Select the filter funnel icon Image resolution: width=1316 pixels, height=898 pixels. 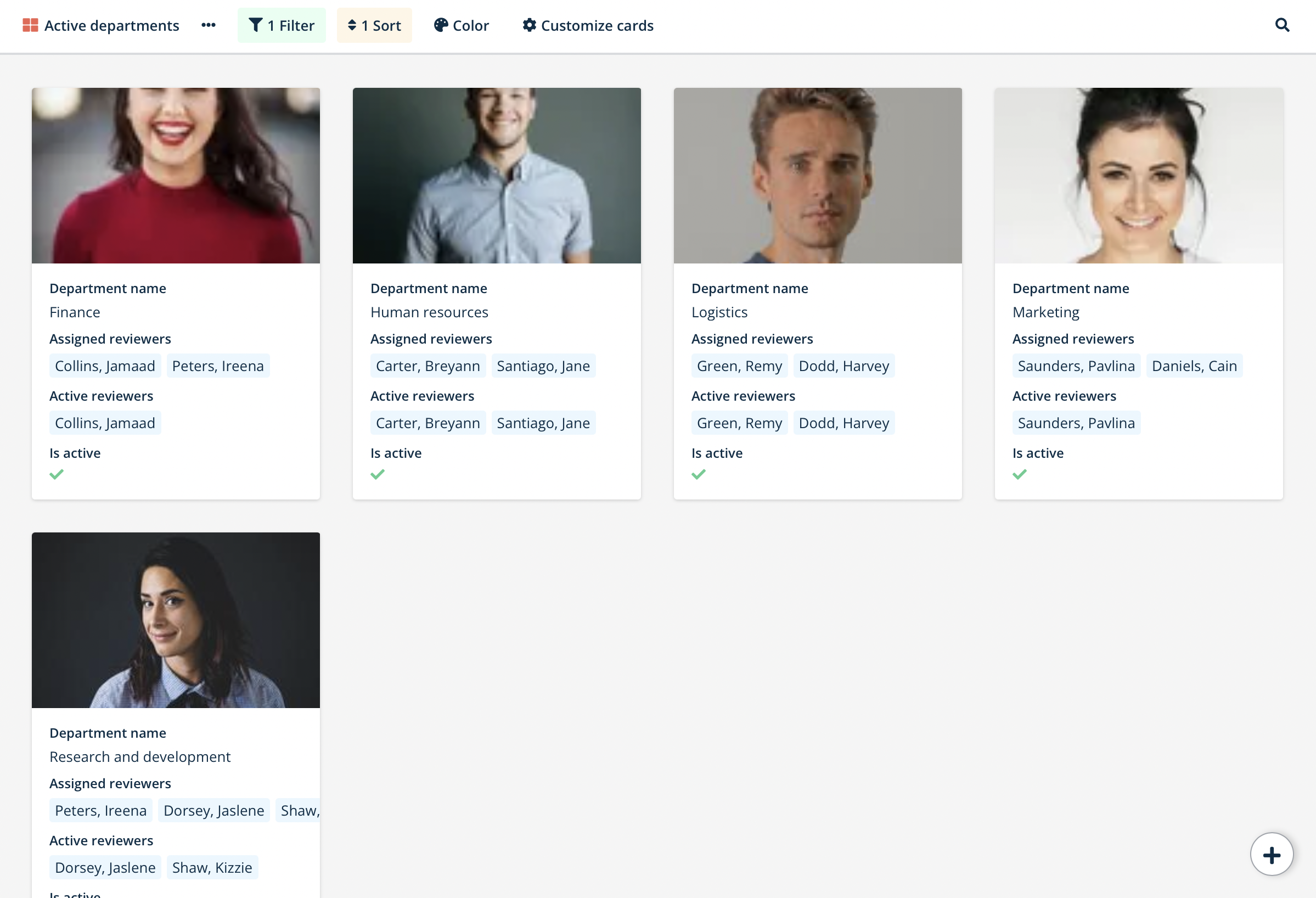255,25
